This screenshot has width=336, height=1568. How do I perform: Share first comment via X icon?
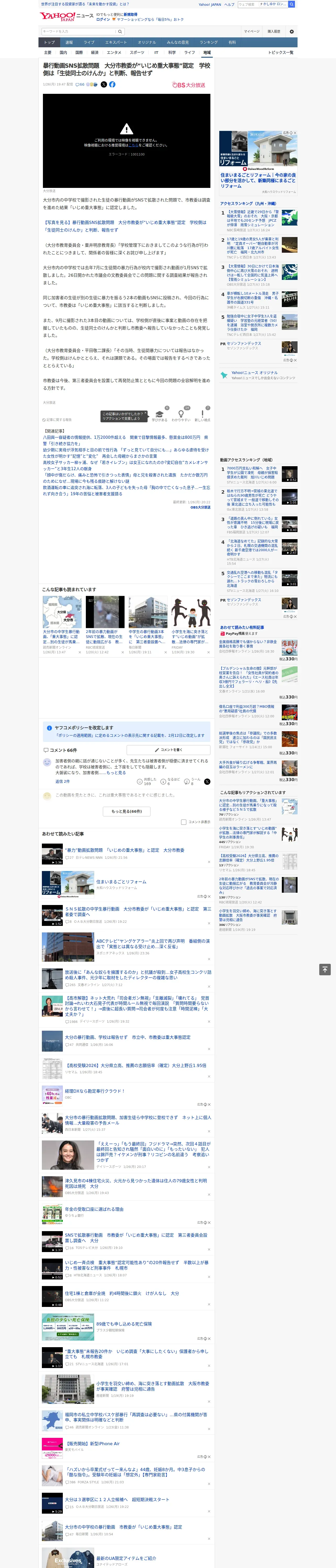pyautogui.click(x=207, y=782)
